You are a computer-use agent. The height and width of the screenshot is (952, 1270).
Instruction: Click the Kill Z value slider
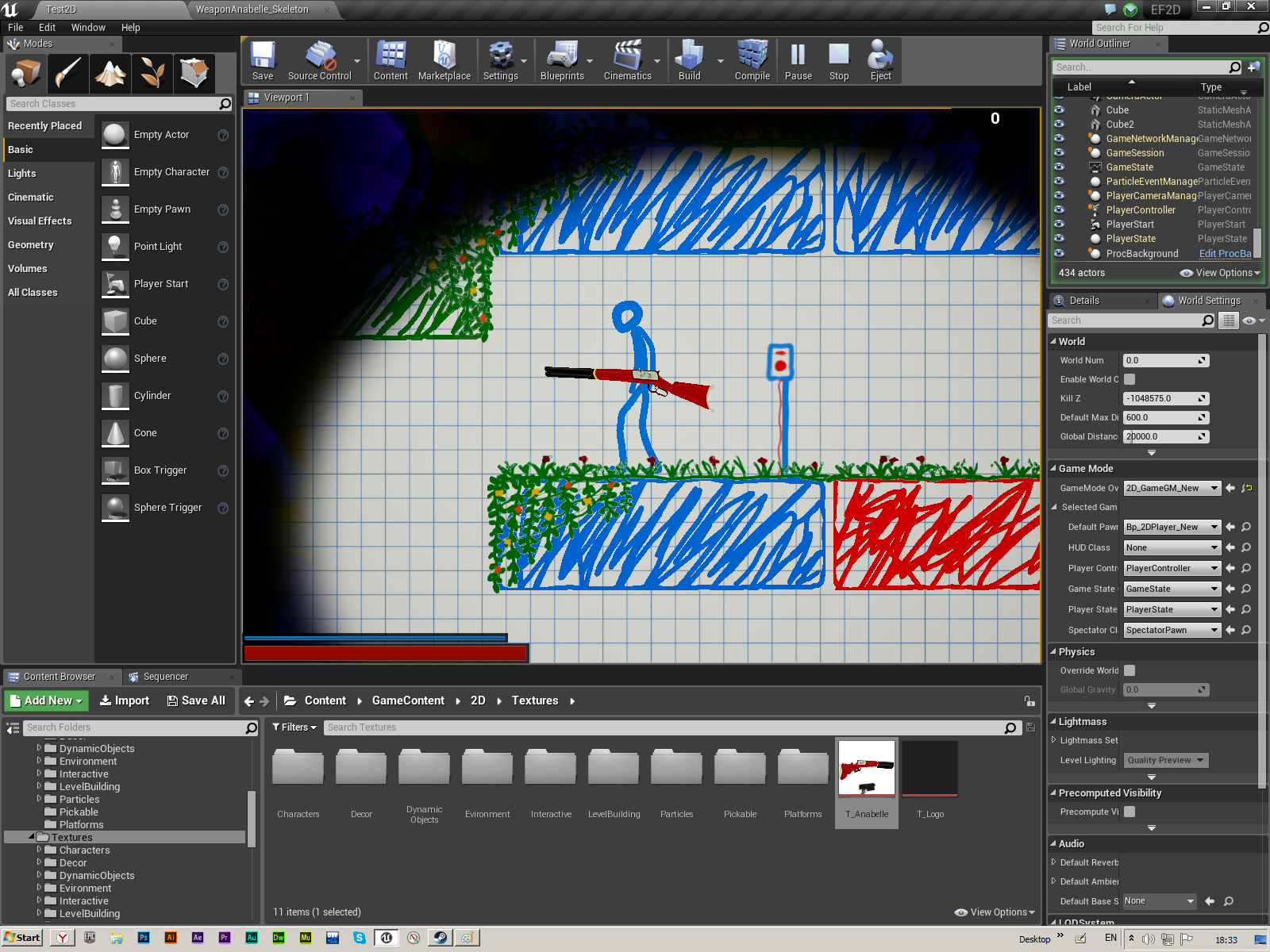pyautogui.click(x=1165, y=398)
